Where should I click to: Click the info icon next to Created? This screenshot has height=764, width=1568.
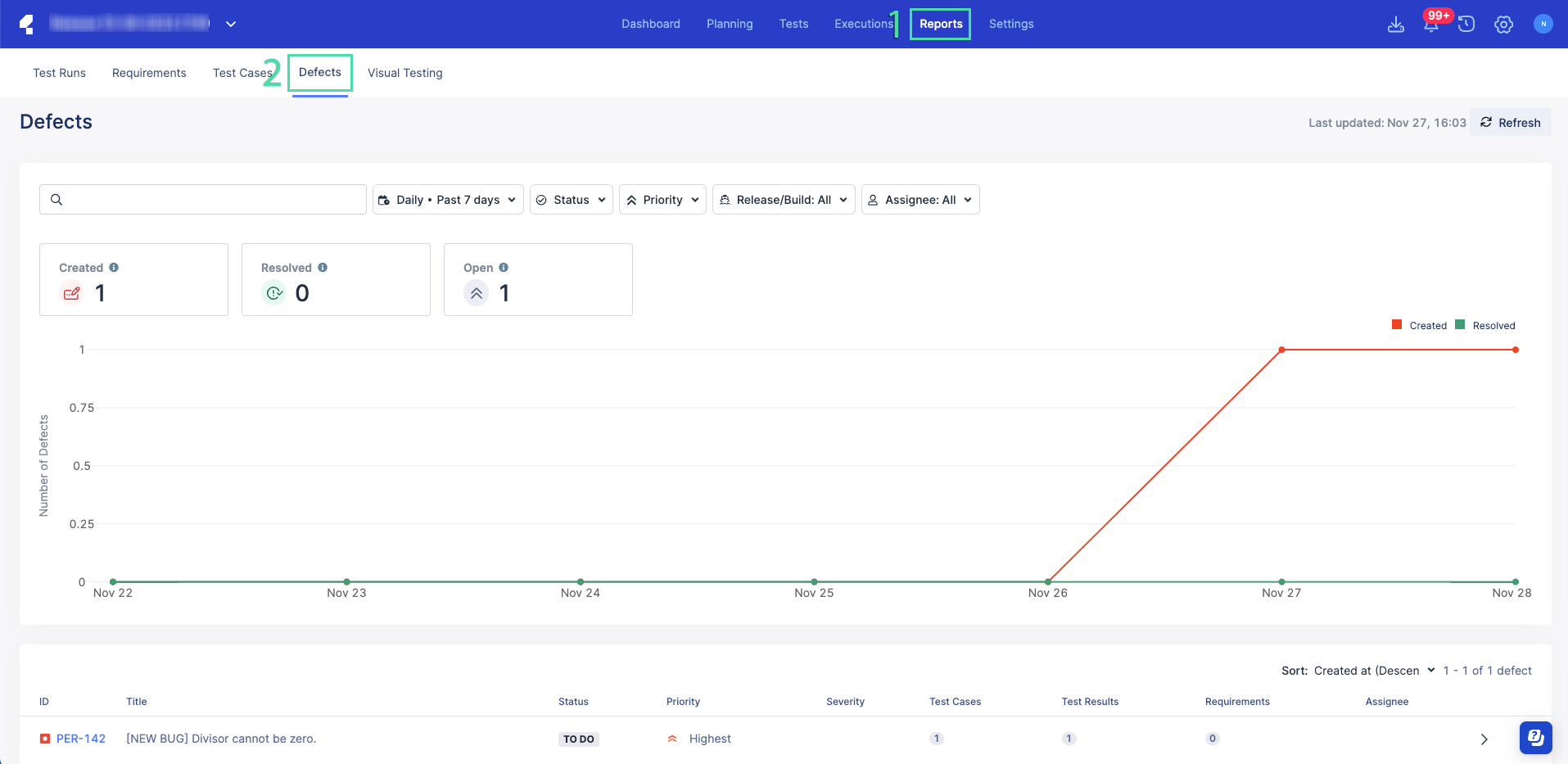pyautogui.click(x=114, y=268)
